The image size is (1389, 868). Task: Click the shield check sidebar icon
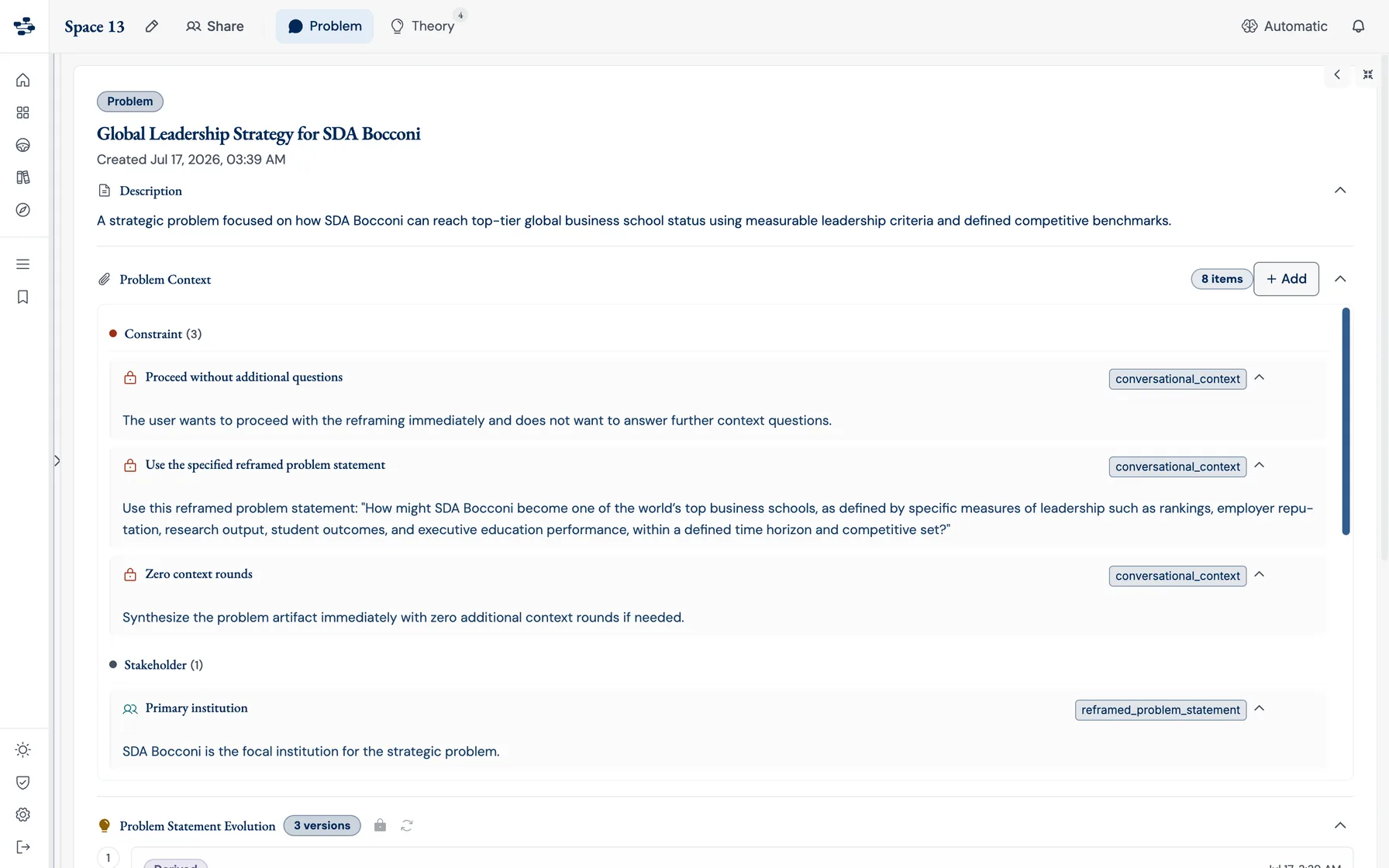point(23,782)
